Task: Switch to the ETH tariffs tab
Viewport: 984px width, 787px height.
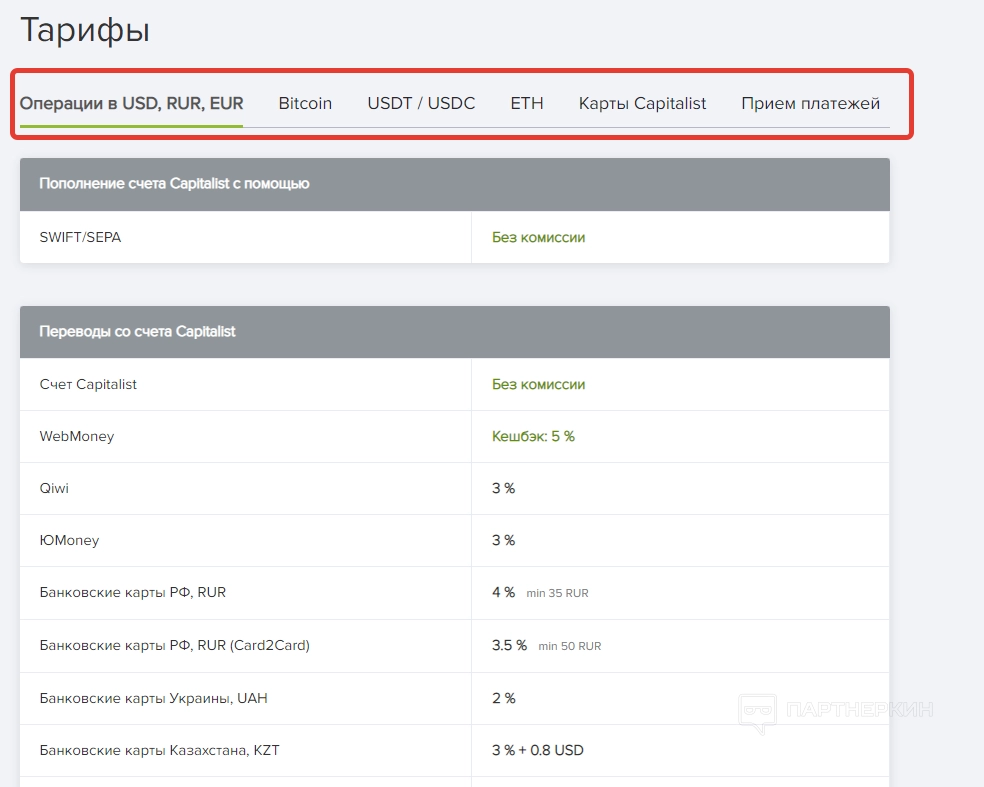Action: [527, 103]
